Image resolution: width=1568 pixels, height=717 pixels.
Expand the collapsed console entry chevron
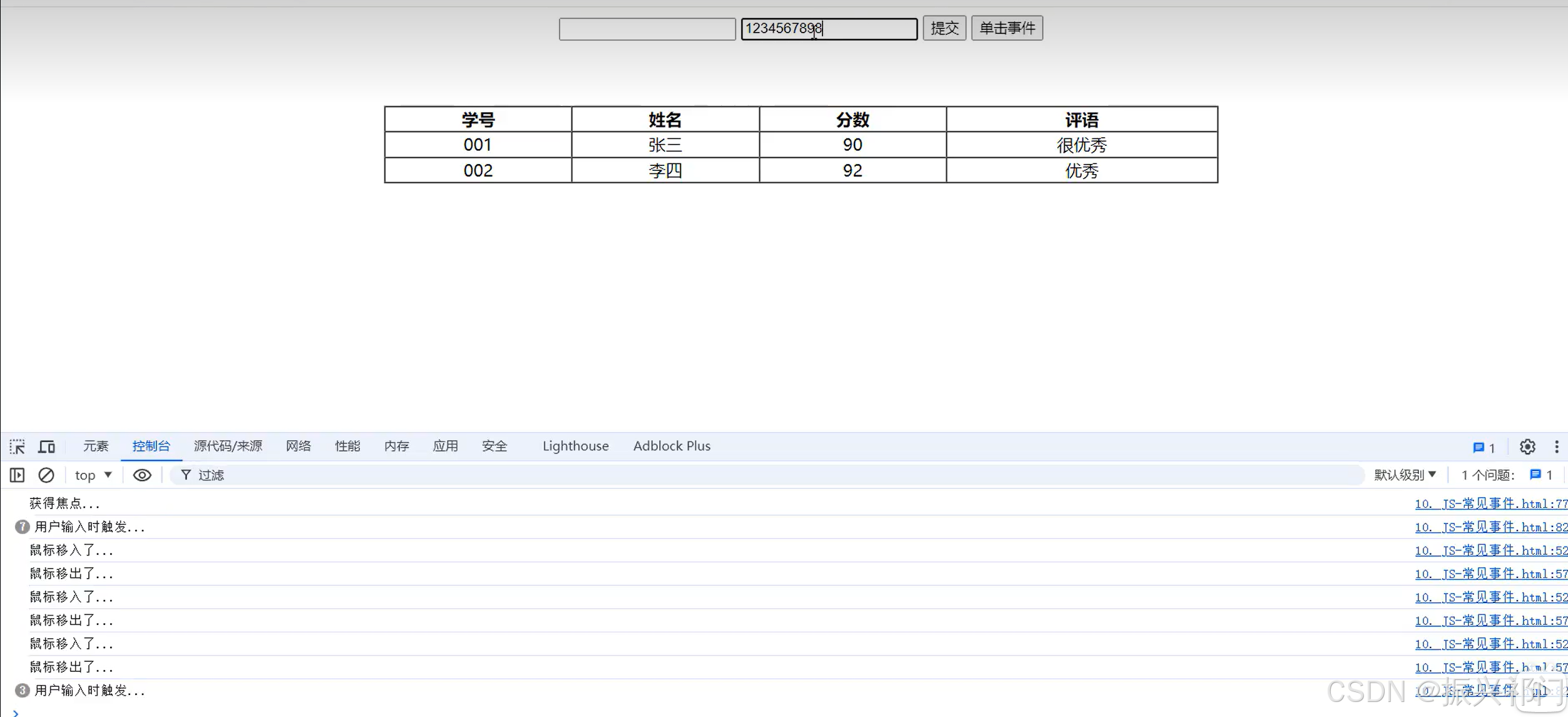pyautogui.click(x=15, y=711)
